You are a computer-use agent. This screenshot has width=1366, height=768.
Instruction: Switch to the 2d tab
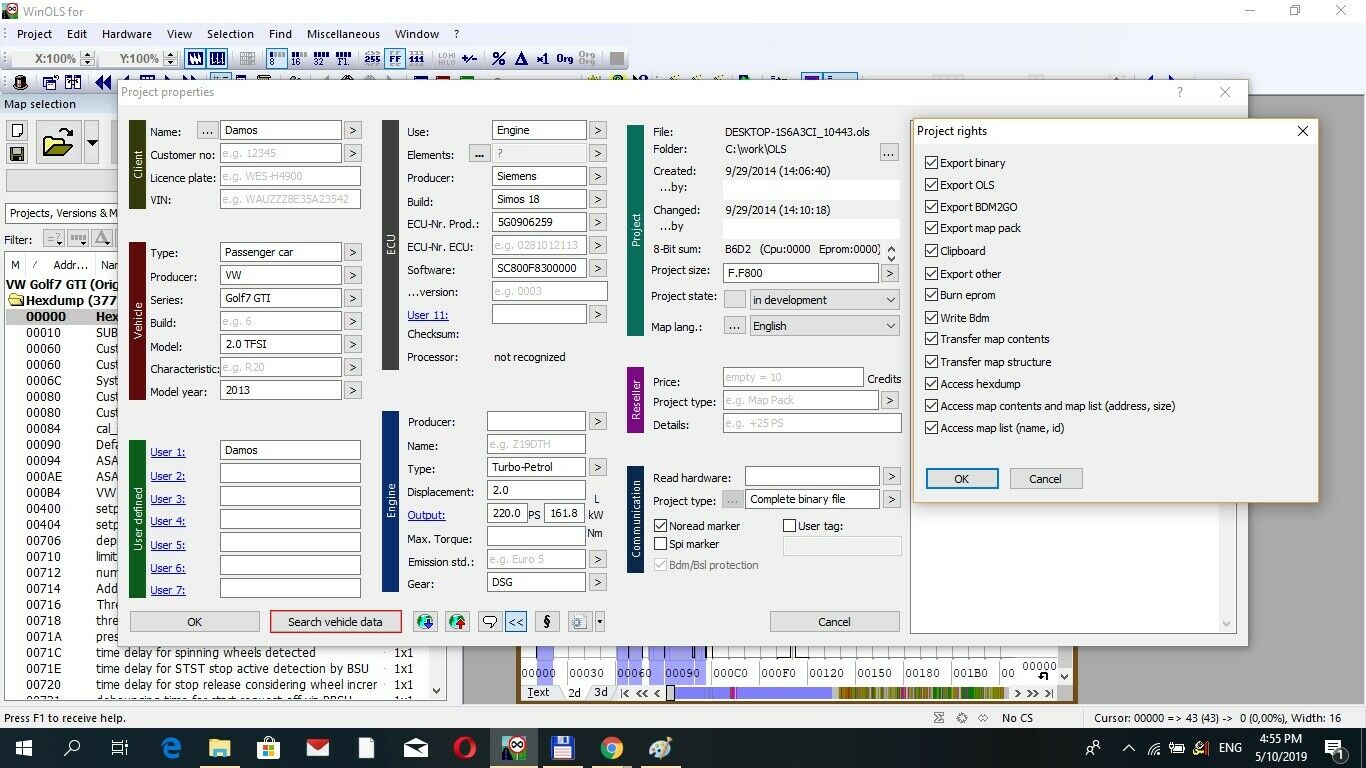pos(574,692)
